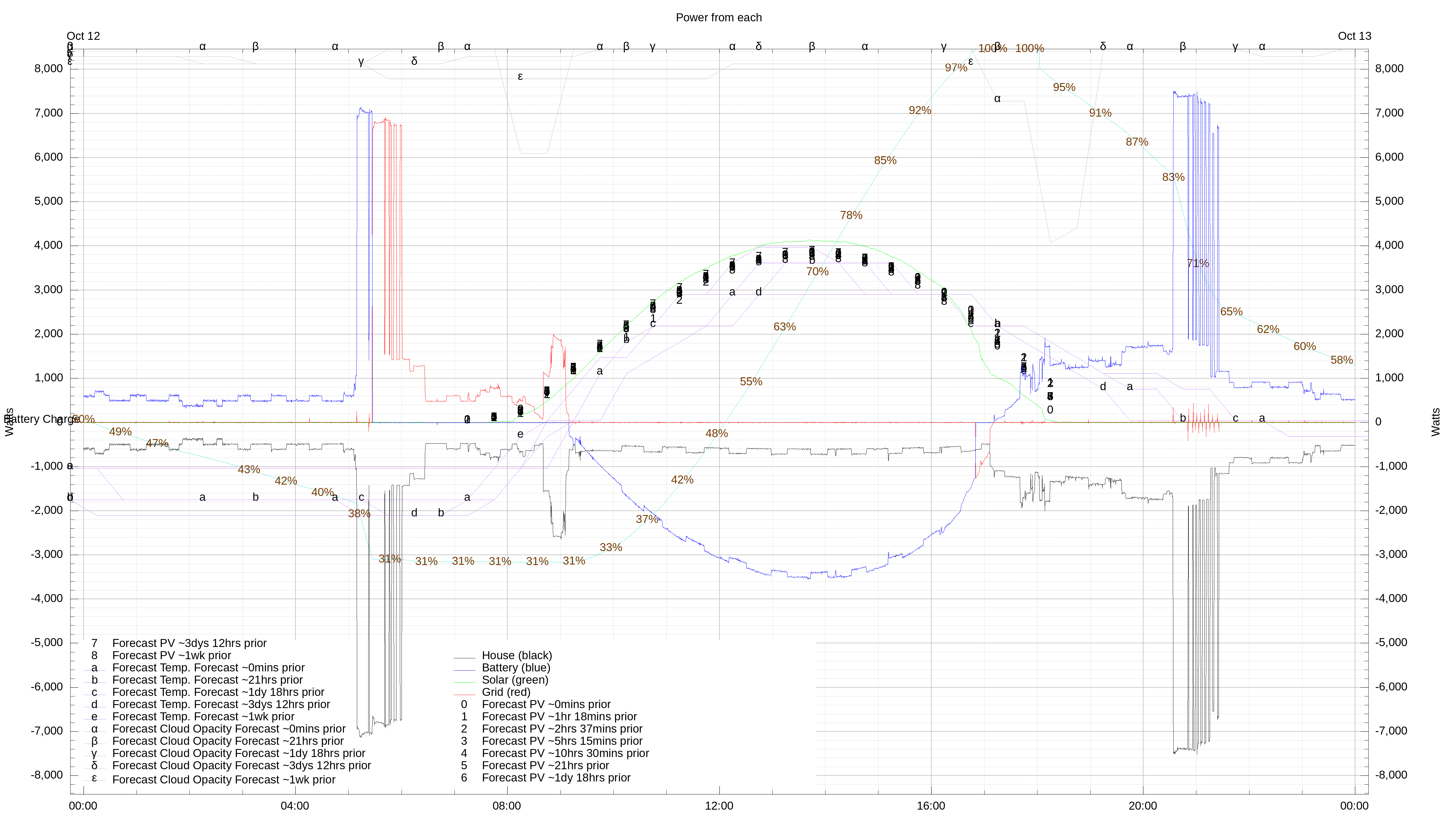Pick 'Forecast Cloud Opacity Forecast ~1wk prior' legend row
Image resolution: width=1456 pixels, height=819 pixels.
224,780
